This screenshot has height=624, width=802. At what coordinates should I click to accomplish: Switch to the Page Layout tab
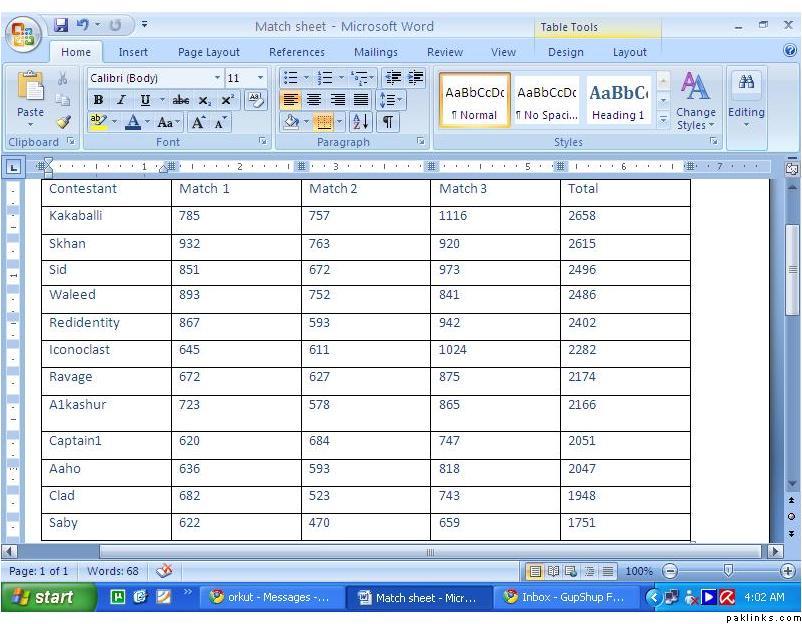[x=209, y=52]
